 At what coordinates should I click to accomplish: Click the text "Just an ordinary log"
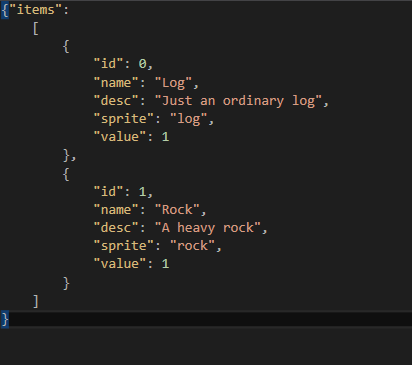click(x=238, y=101)
